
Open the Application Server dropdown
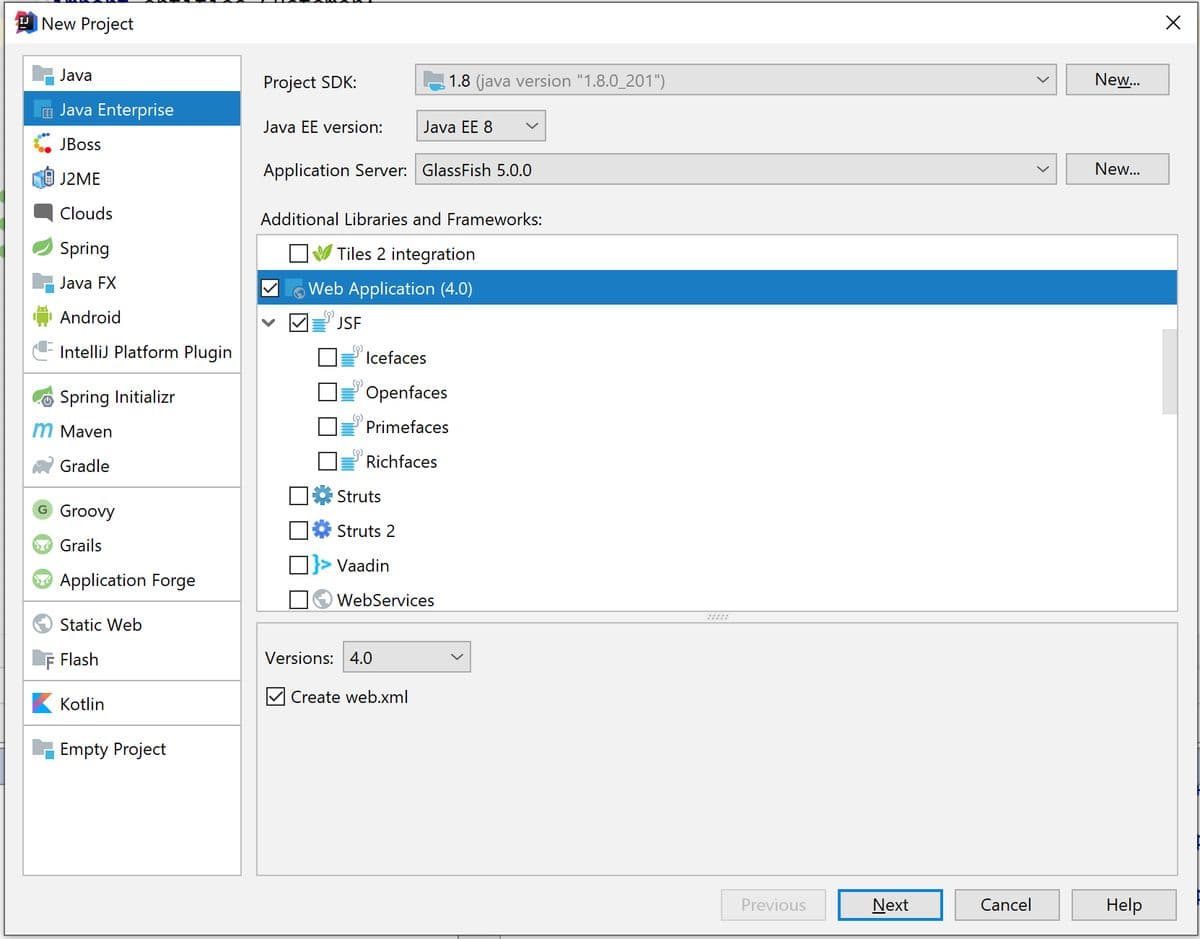tap(736, 170)
